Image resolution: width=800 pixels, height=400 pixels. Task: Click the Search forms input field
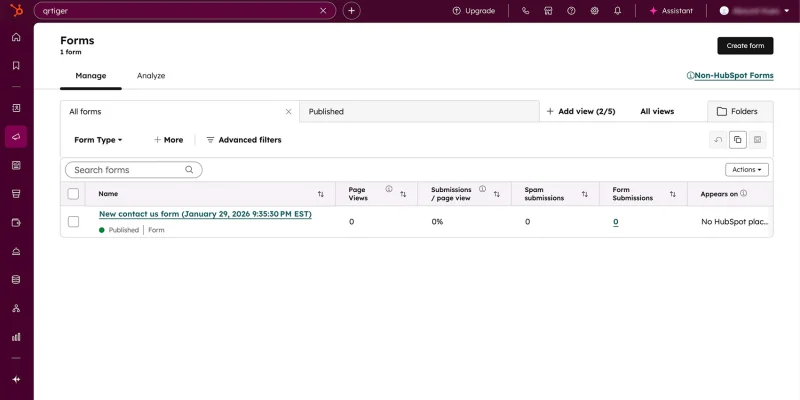coord(127,170)
